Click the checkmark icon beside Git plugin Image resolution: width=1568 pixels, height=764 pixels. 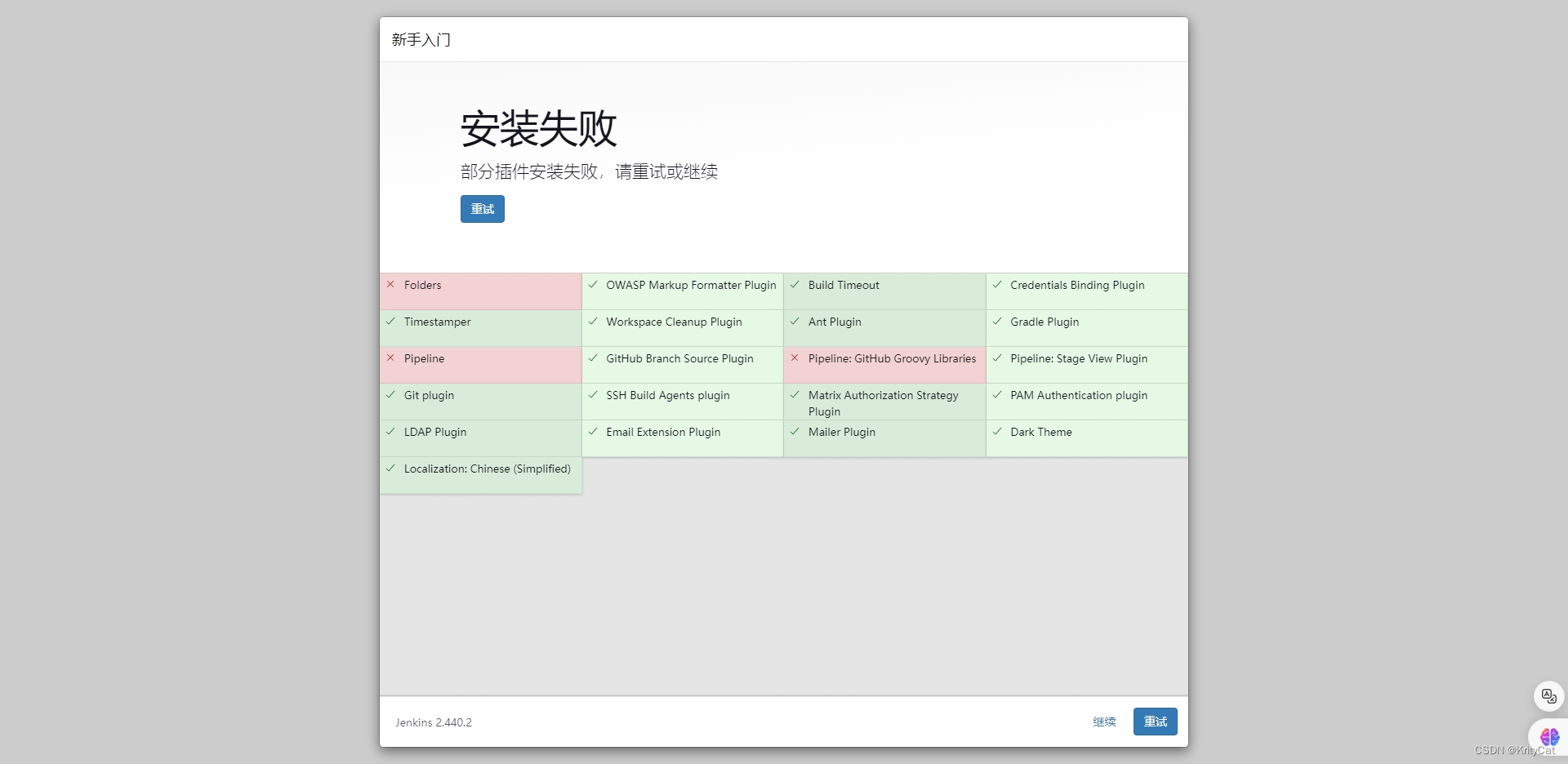[x=390, y=394]
